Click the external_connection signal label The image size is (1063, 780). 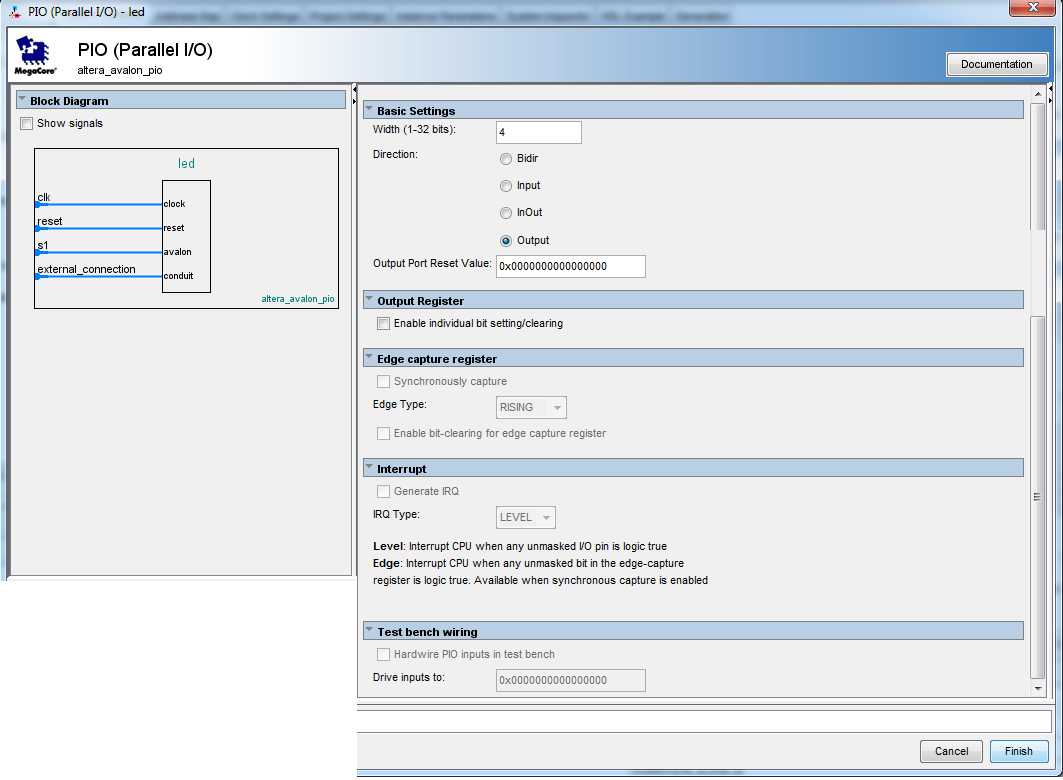pyautogui.click(x=86, y=269)
